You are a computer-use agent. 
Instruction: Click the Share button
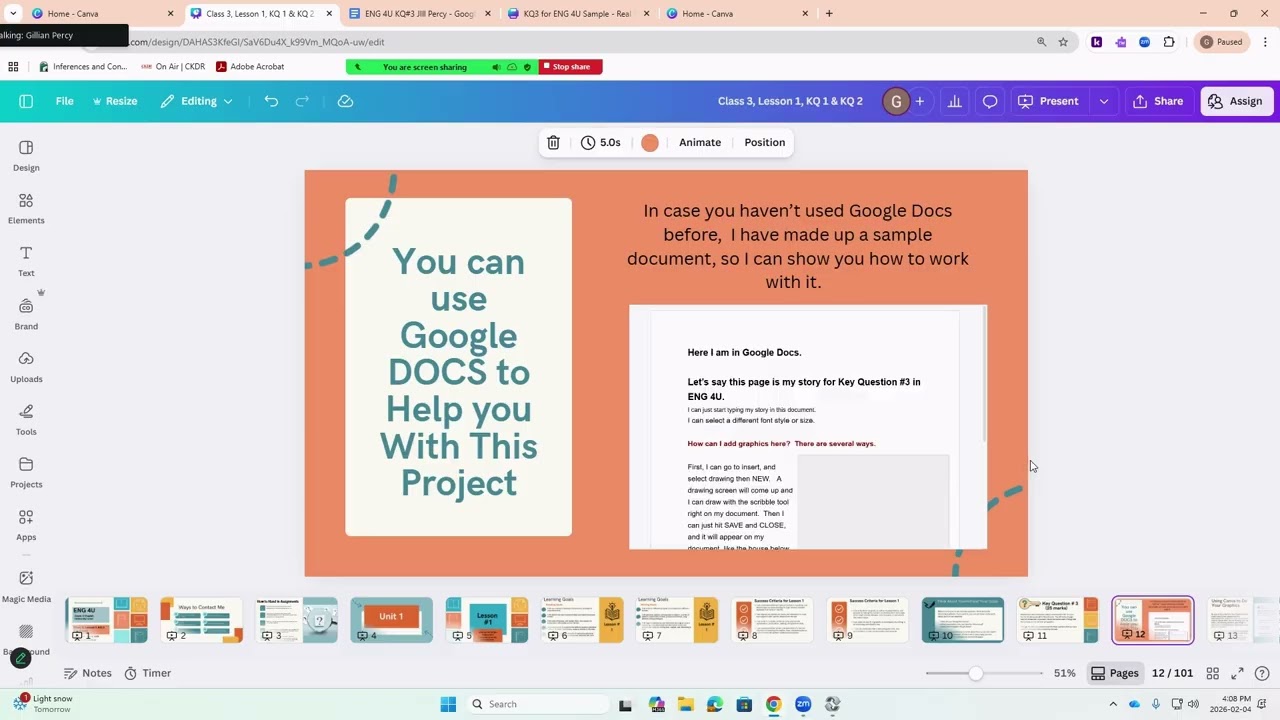[x=1158, y=101]
